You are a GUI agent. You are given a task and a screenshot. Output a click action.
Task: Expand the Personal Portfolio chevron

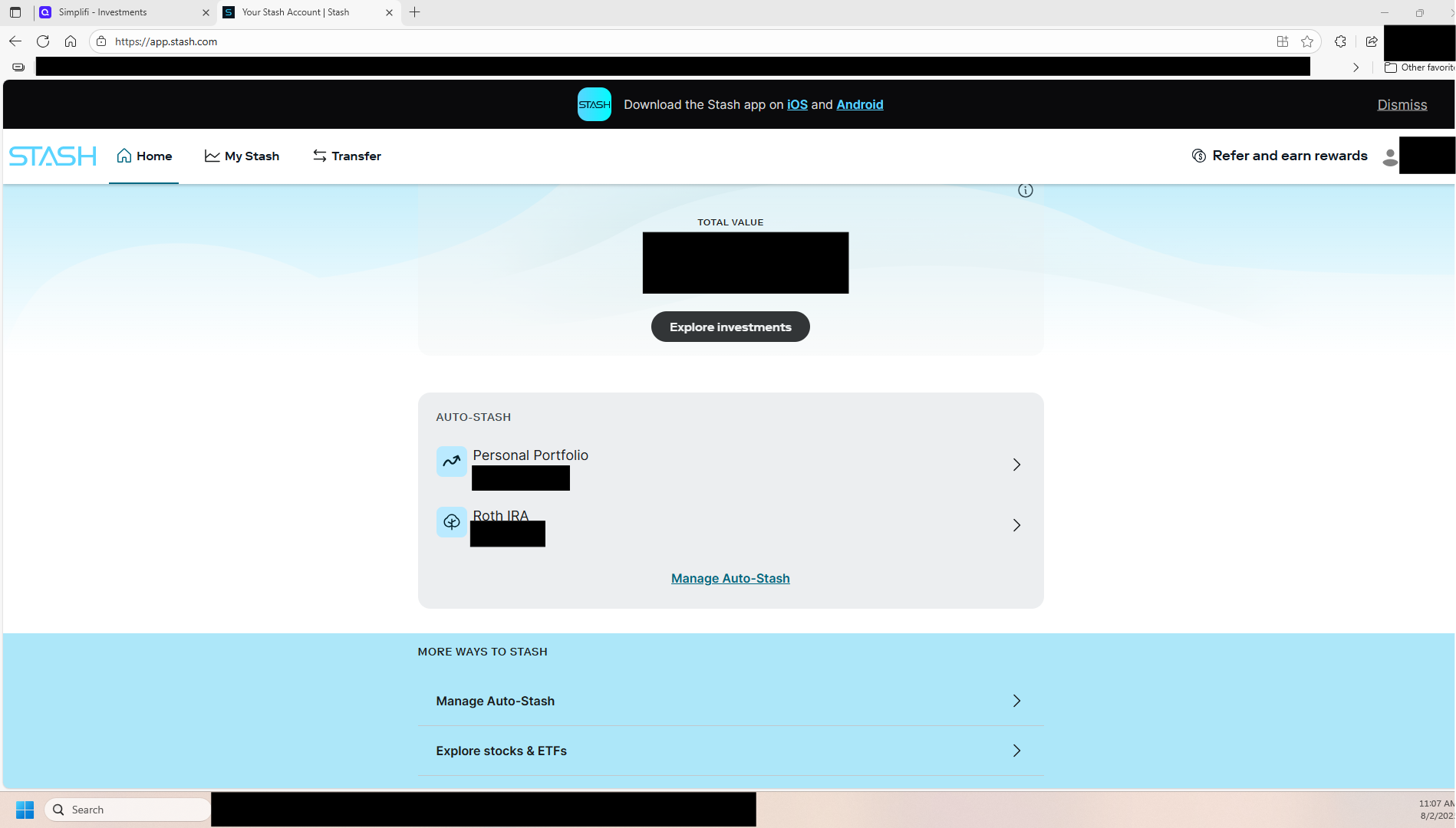pos(1016,465)
